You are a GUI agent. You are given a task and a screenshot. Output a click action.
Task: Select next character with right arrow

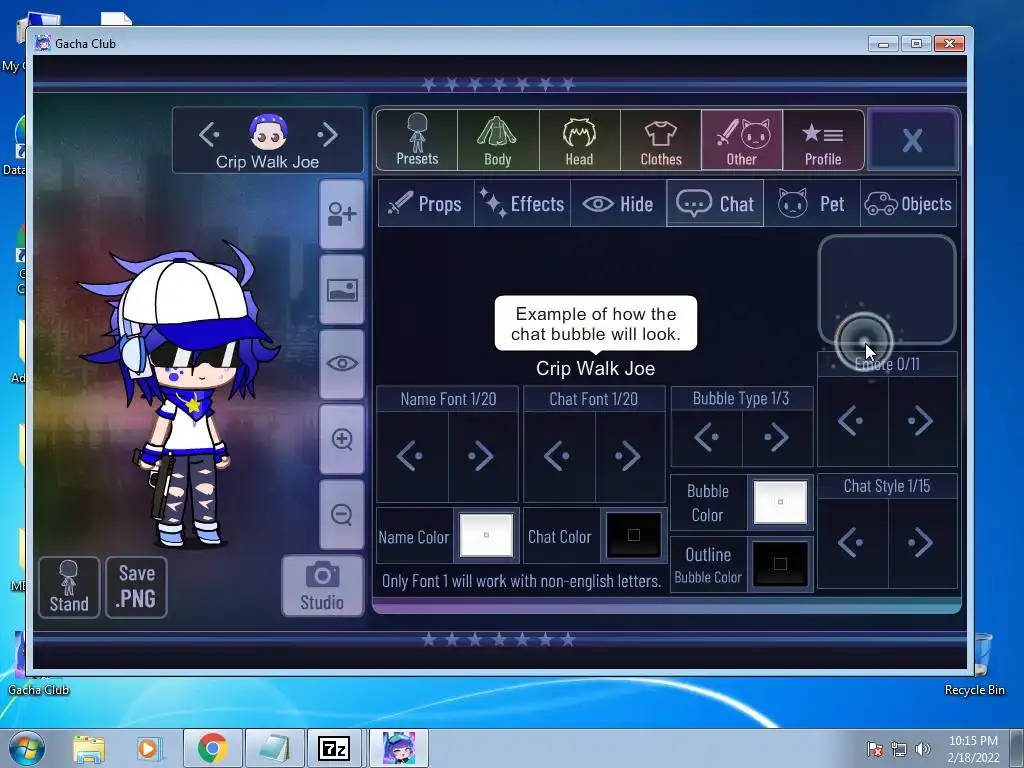pyautogui.click(x=327, y=135)
